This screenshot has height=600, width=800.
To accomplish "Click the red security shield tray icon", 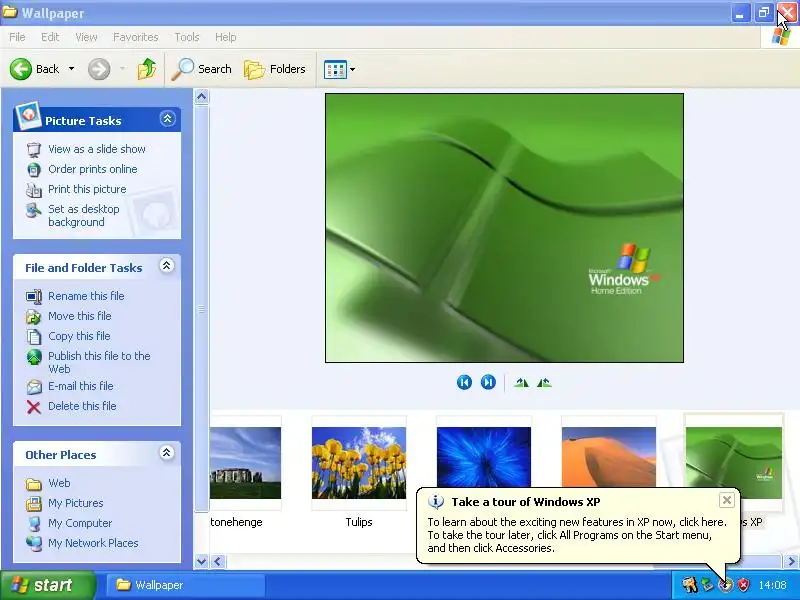I will tap(744, 585).
